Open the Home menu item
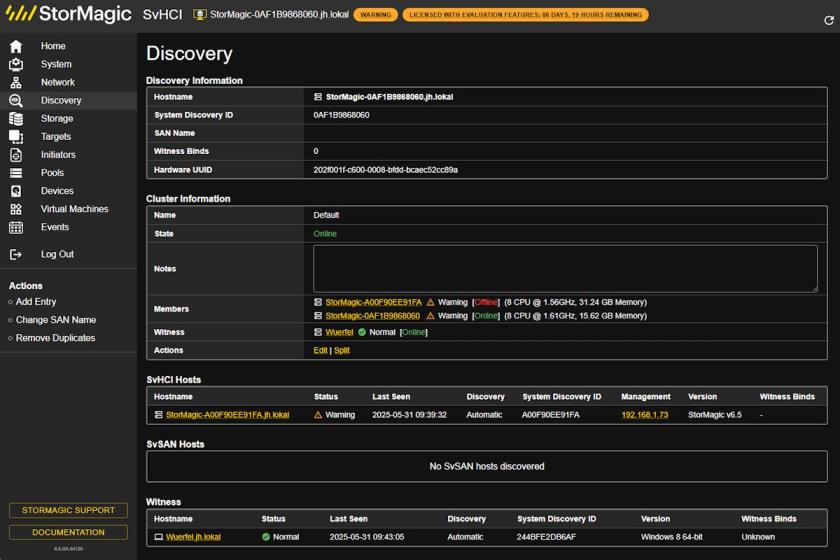The height and width of the screenshot is (560, 840). point(53,46)
